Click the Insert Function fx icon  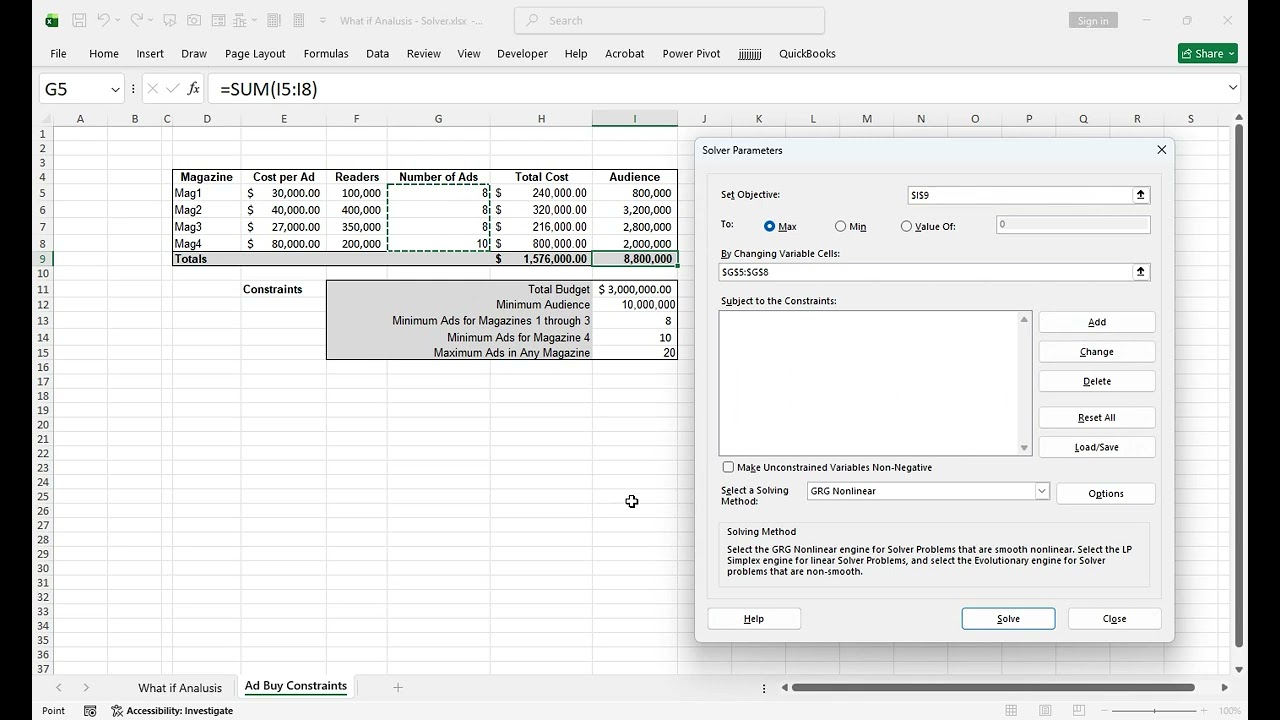tap(194, 89)
